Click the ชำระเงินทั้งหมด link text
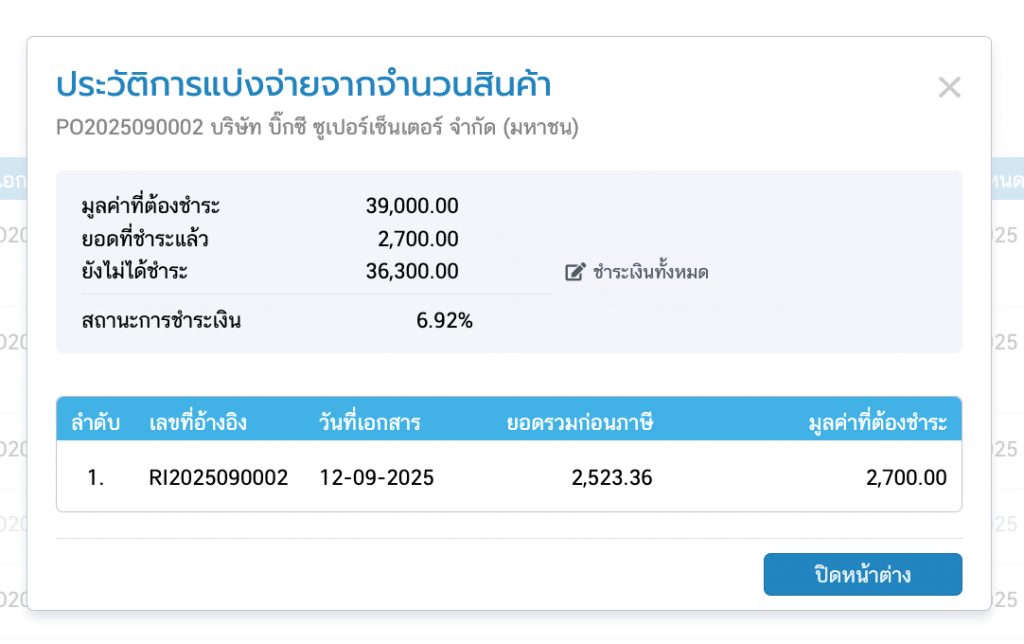The image size is (1024, 644). coord(650,272)
